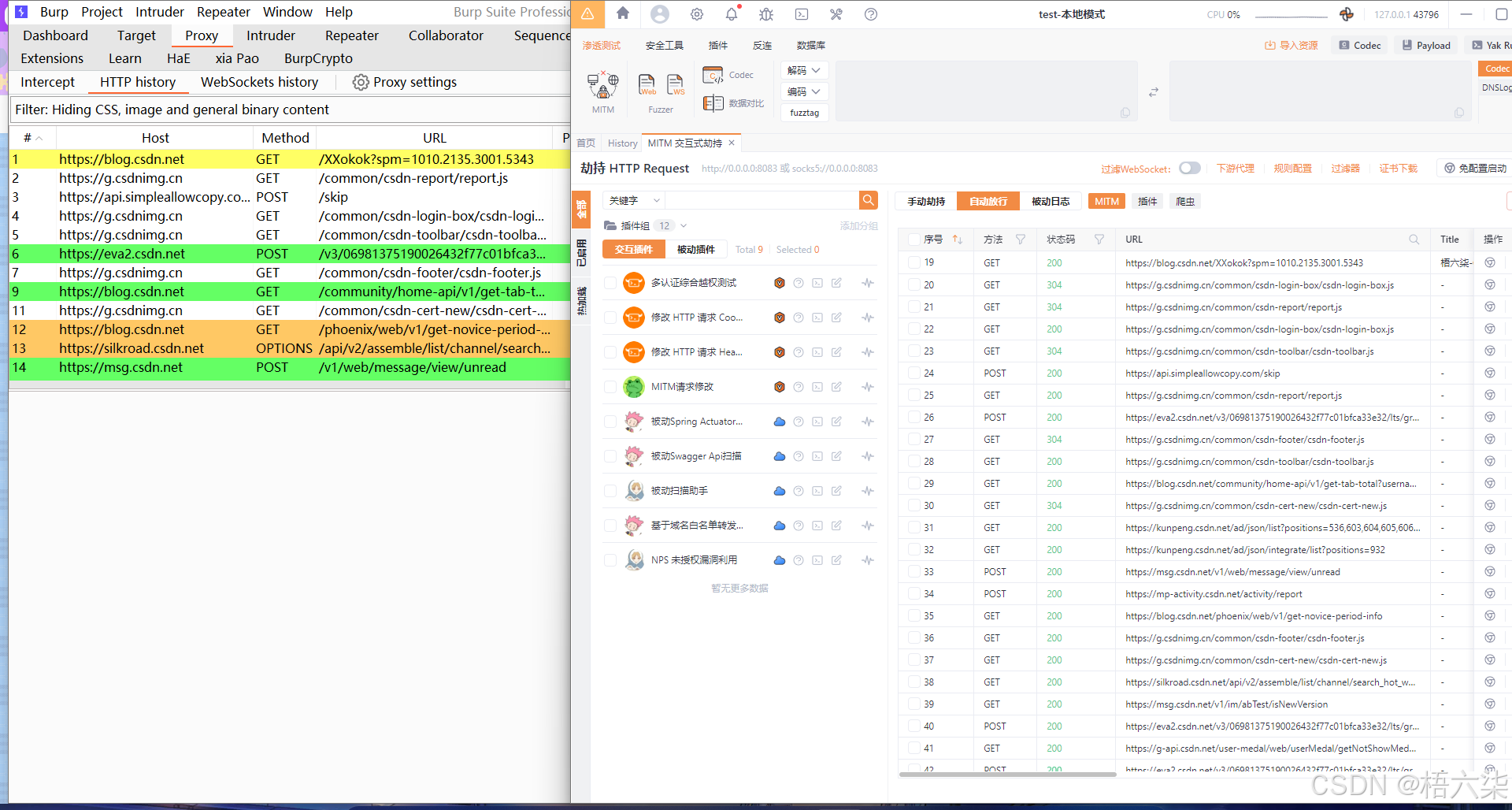1512x810 pixels.
Task: Select 手动劫持 manual hijack mode
Action: pos(926,202)
